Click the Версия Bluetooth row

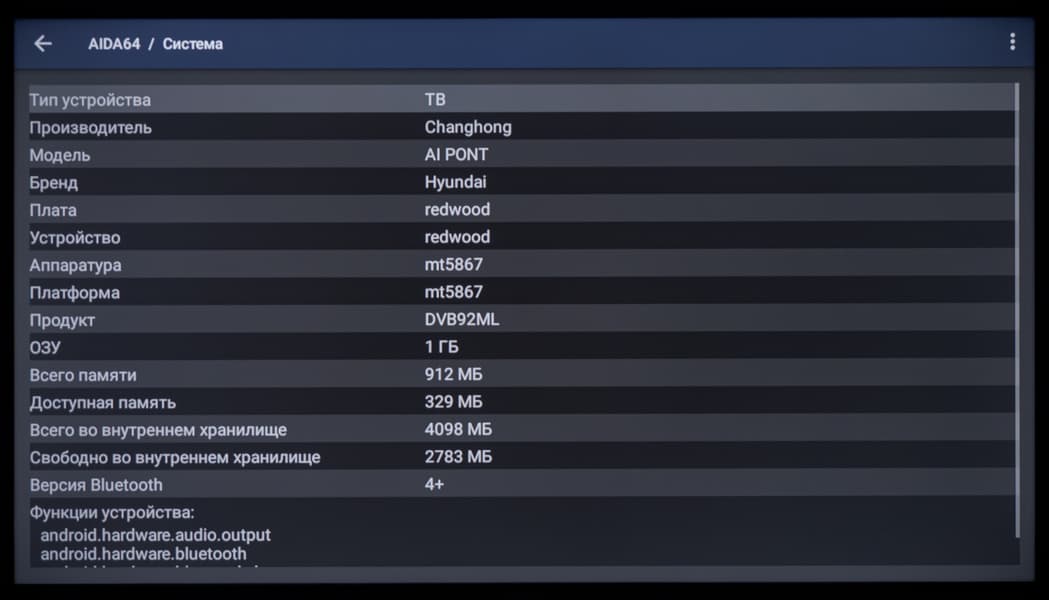tap(520, 485)
